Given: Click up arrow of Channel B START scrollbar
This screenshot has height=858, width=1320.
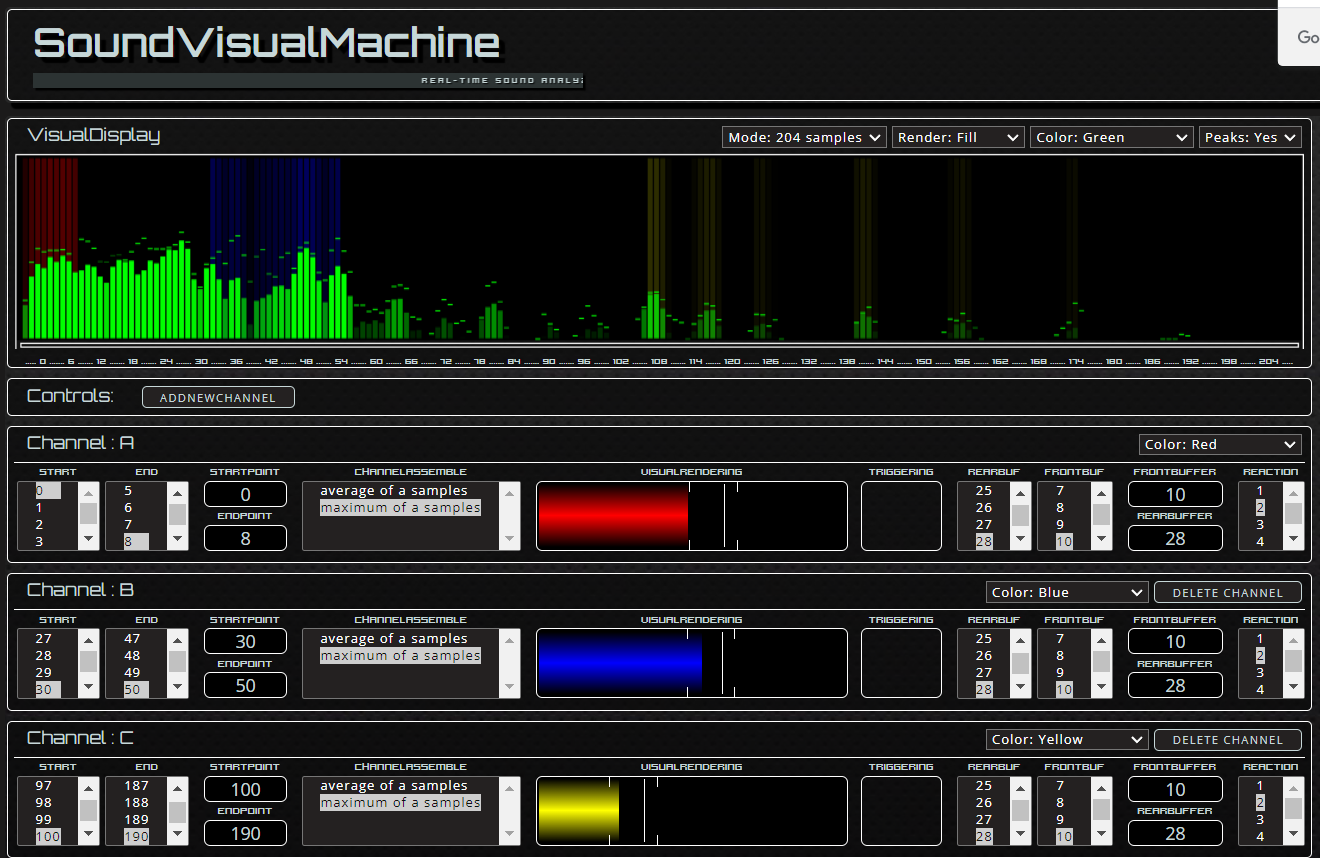Looking at the screenshot, I should coord(89,640).
